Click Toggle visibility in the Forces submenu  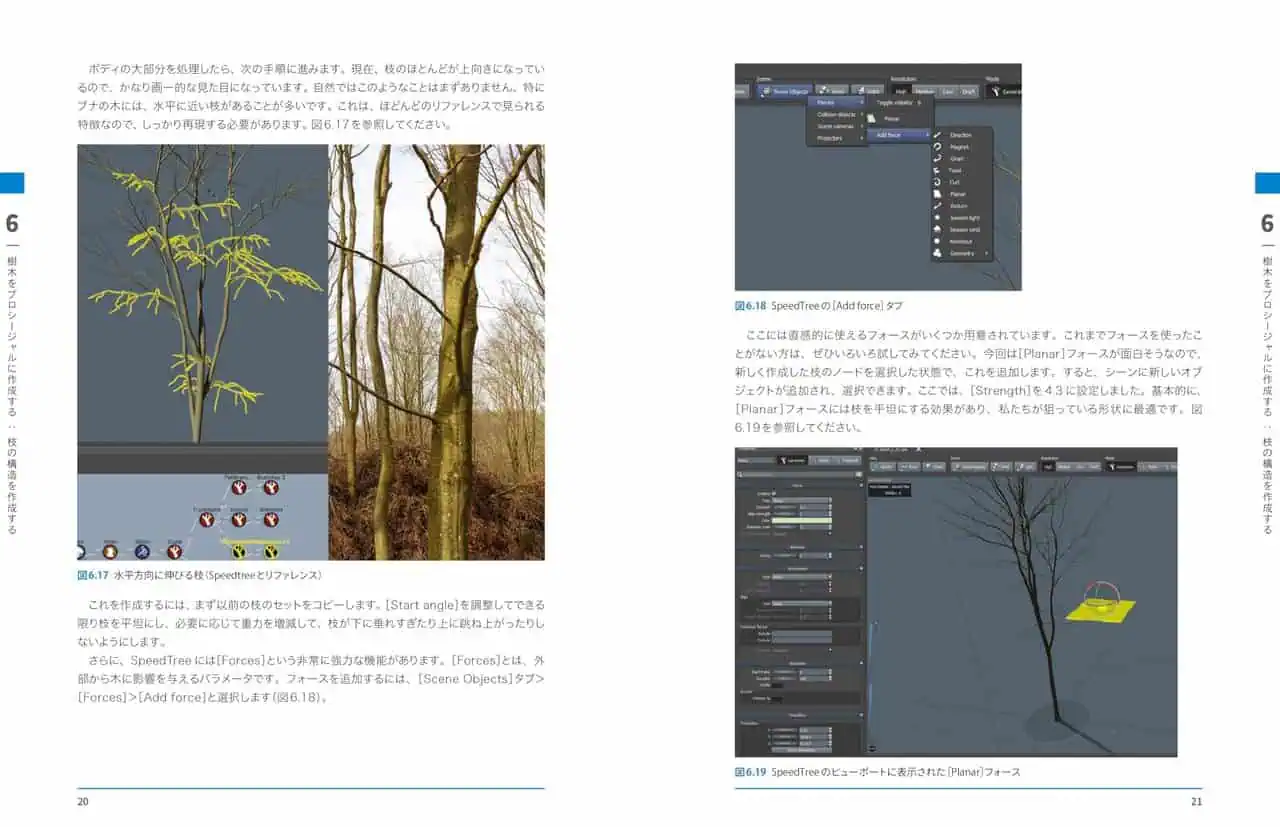897,102
